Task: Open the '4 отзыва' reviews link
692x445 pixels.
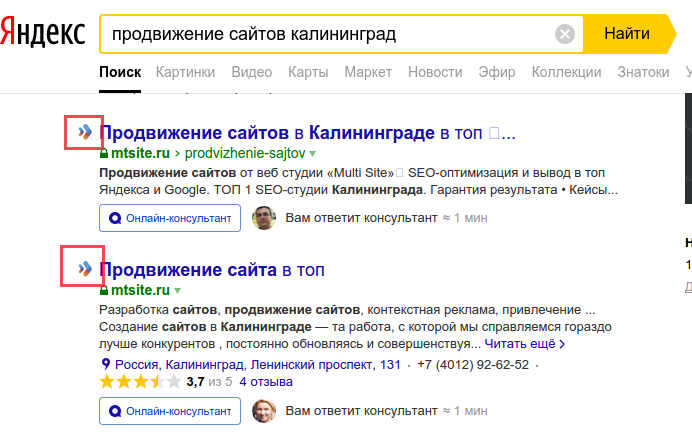Action: click(x=266, y=382)
